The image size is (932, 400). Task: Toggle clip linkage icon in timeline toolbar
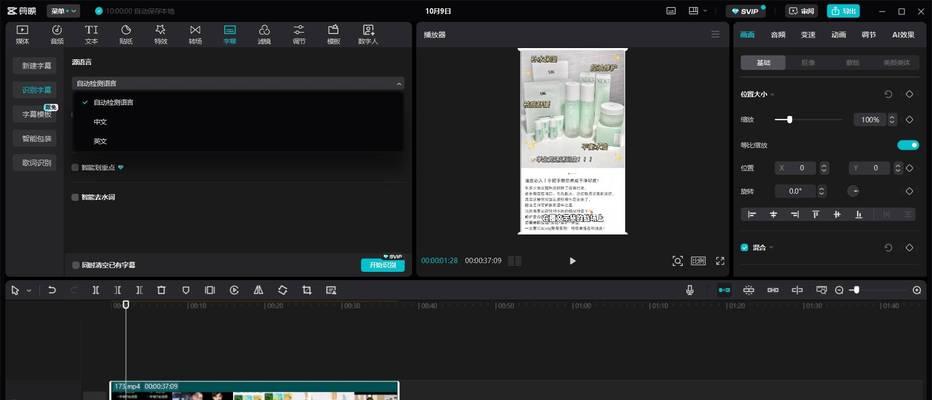tap(773, 290)
